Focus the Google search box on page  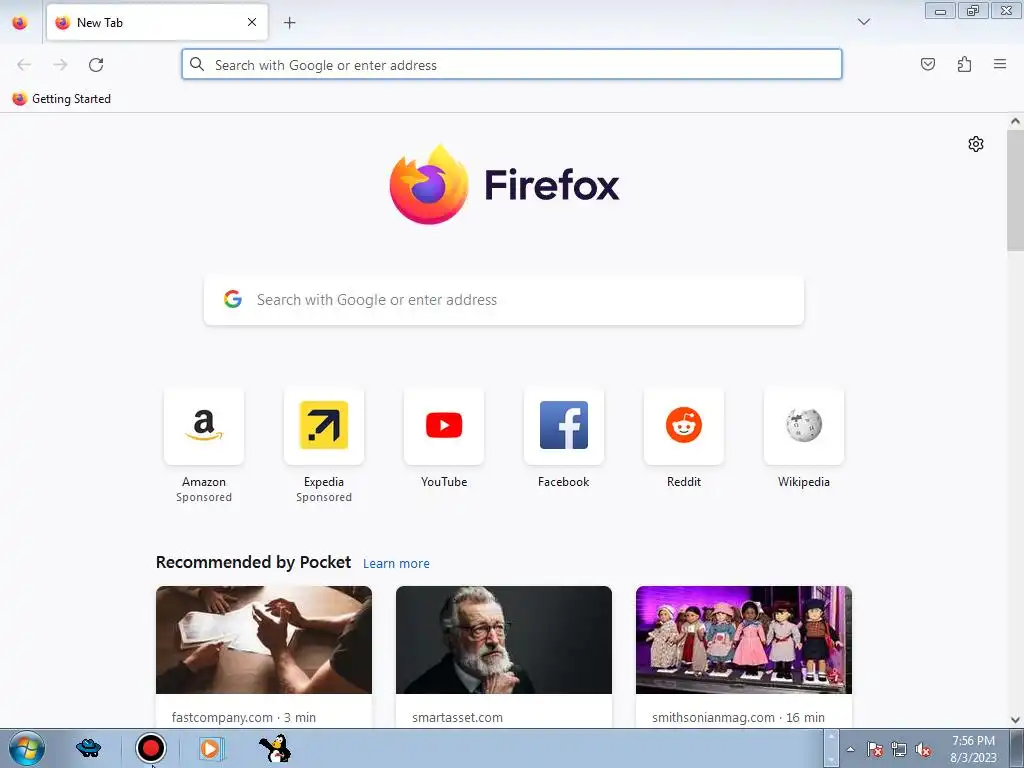coord(504,300)
